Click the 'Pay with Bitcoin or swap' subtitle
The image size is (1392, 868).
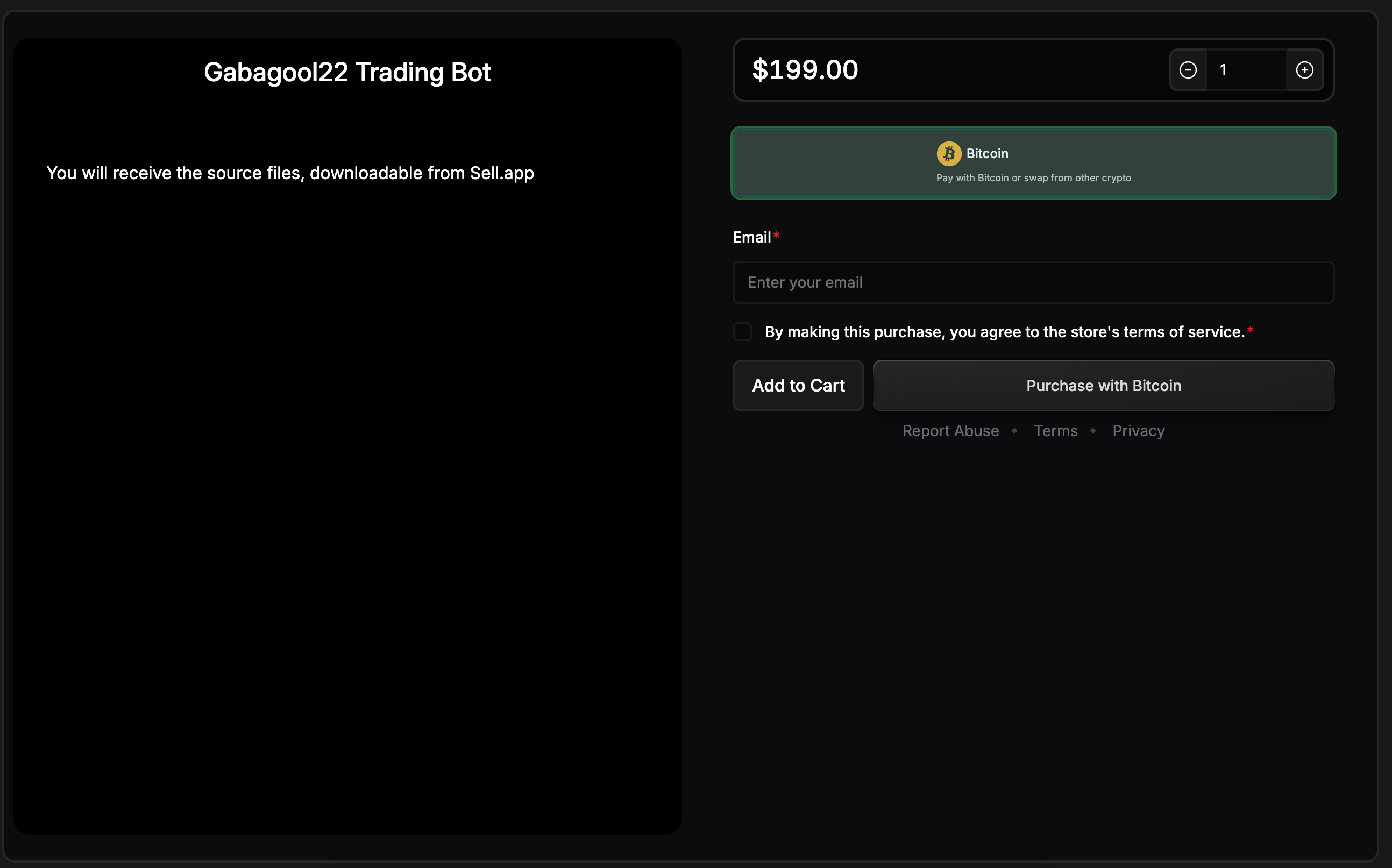[x=1033, y=178]
